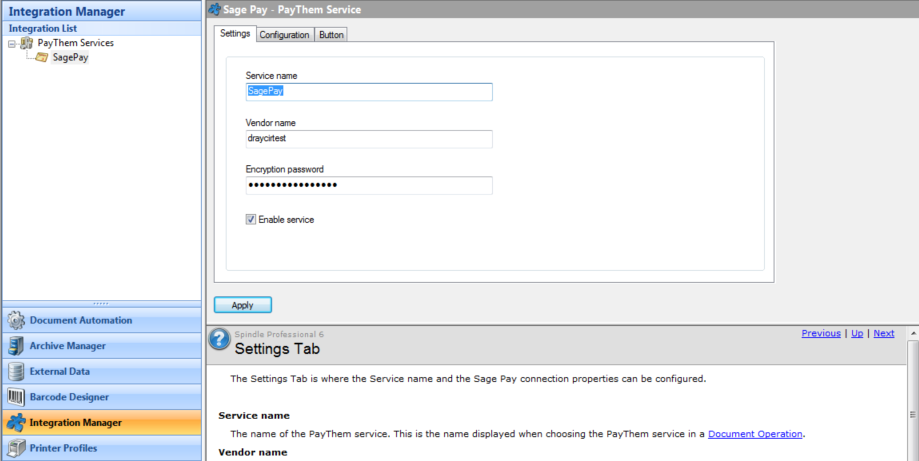Click the bold Vendor name help heading

click(253, 453)
